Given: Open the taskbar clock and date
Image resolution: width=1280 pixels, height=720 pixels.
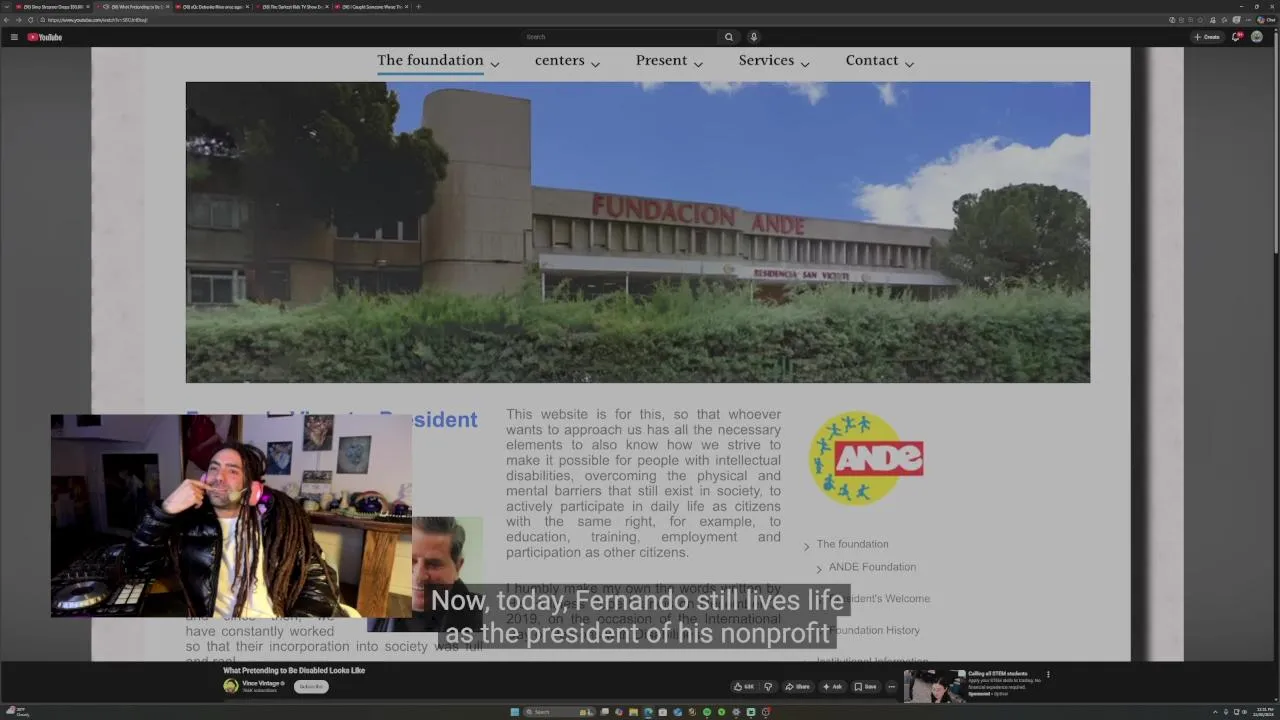Looking at the screenshot, I should pos(1262,712).
